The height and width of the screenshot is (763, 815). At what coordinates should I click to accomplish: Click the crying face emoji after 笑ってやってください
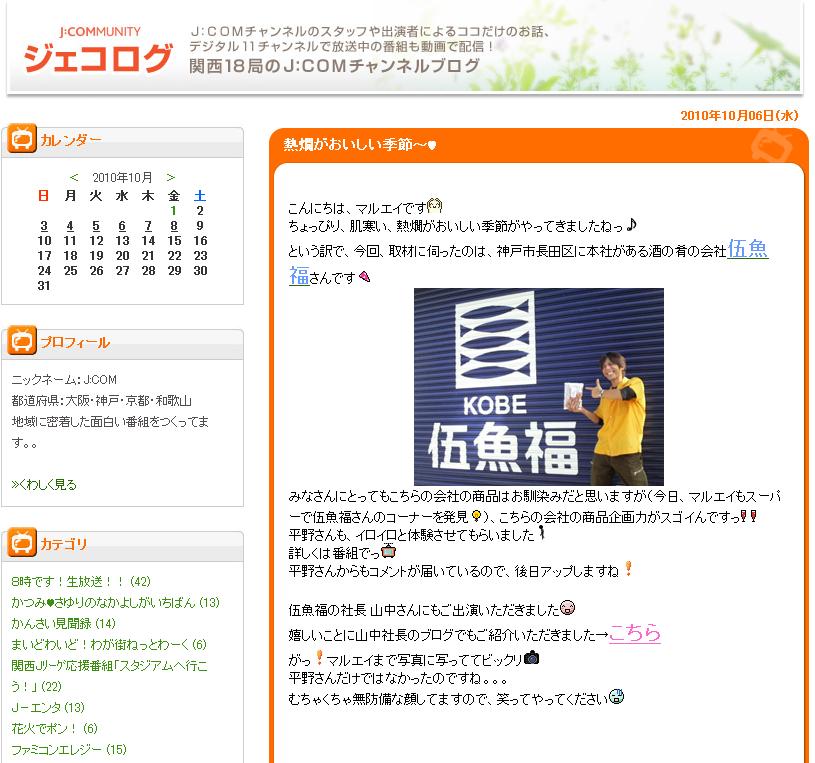(x=616, y=696)
